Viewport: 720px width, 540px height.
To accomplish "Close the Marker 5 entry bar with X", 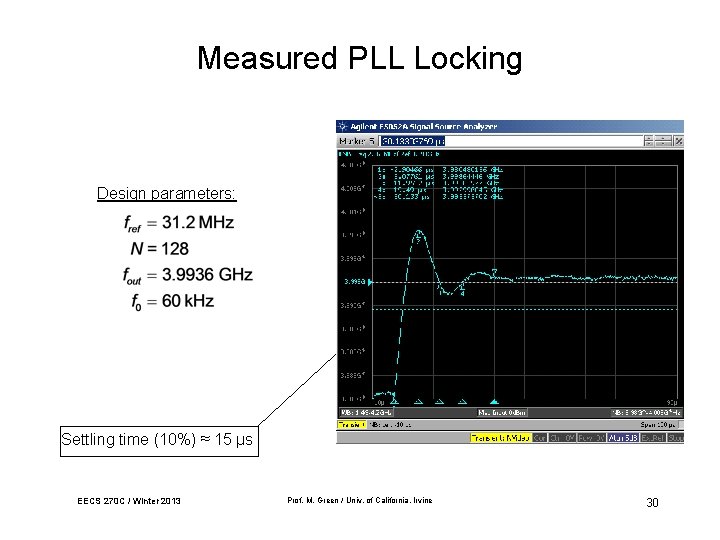I will (x=678, y=141).
